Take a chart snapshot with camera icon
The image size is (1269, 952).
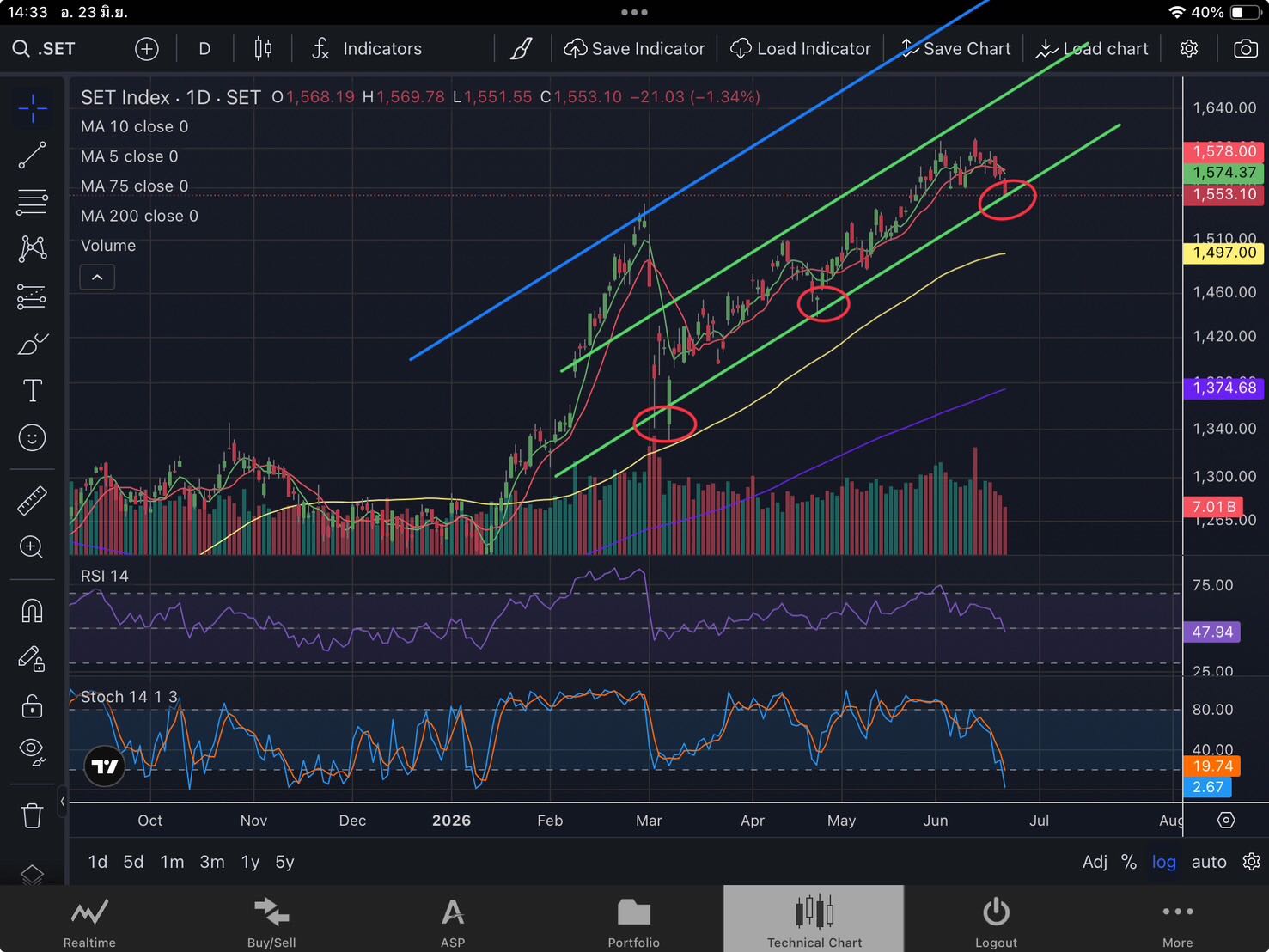tap(1245, 49)
